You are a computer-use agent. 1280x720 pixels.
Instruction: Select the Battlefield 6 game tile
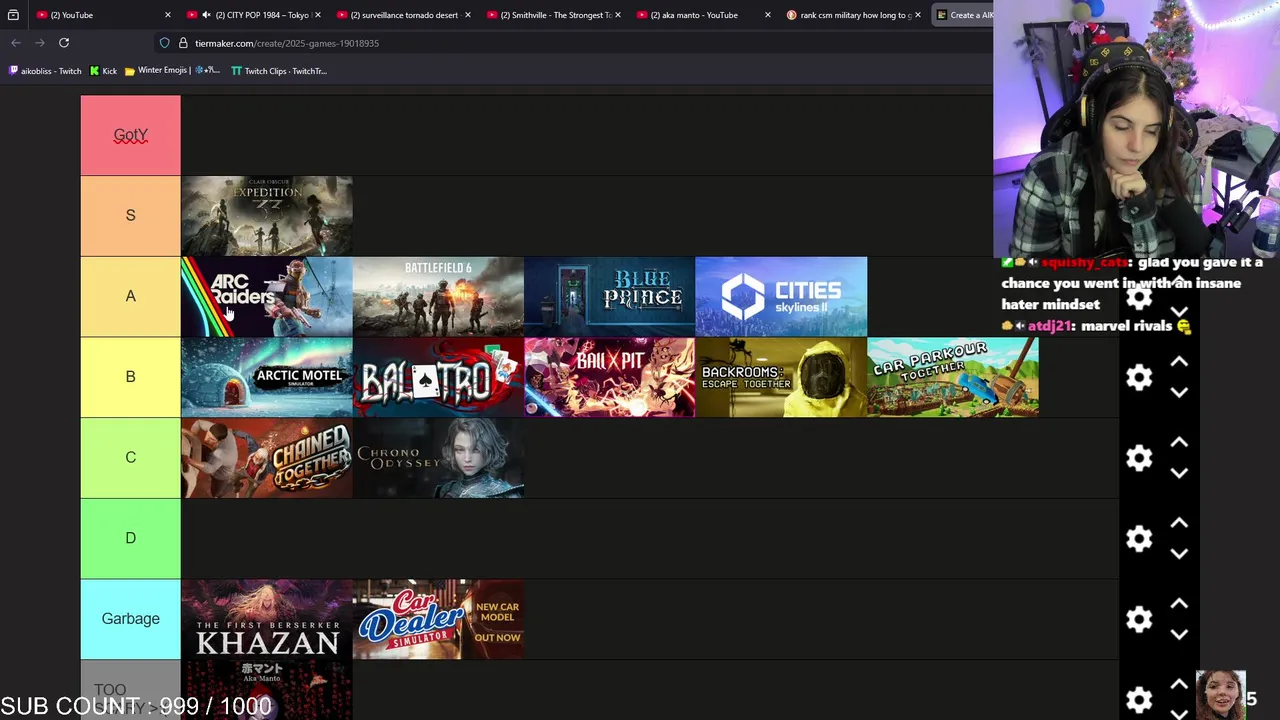(x=438, y=297)
